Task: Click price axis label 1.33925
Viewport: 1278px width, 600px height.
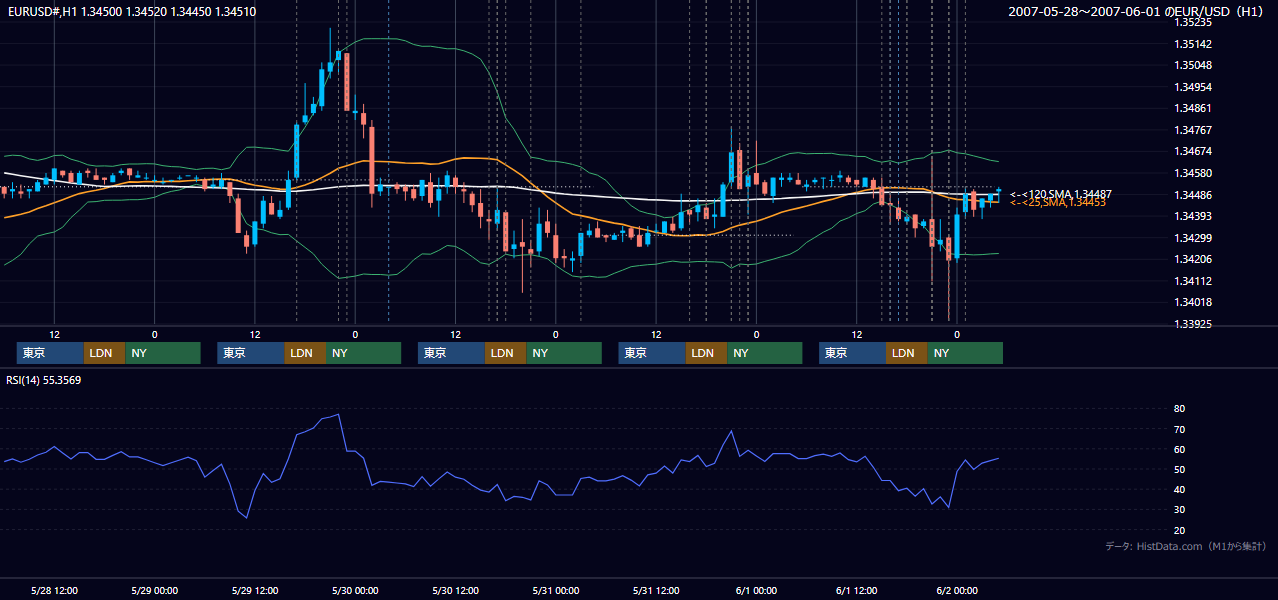Action: point(1193,324)
